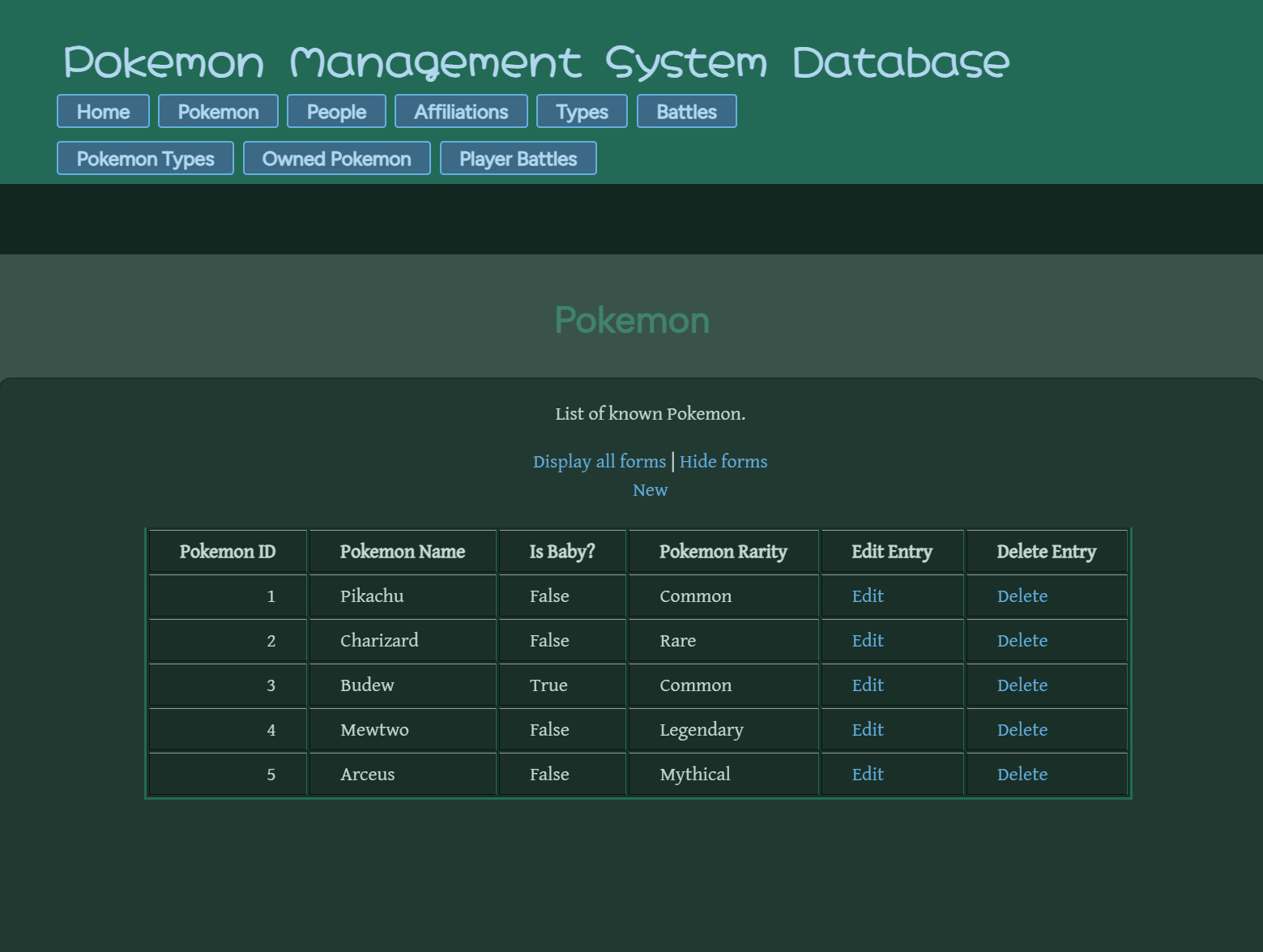Viewport: 1263px width, 952px height.
Task: Click the Pokemon page heading
Action: [632, 320]
